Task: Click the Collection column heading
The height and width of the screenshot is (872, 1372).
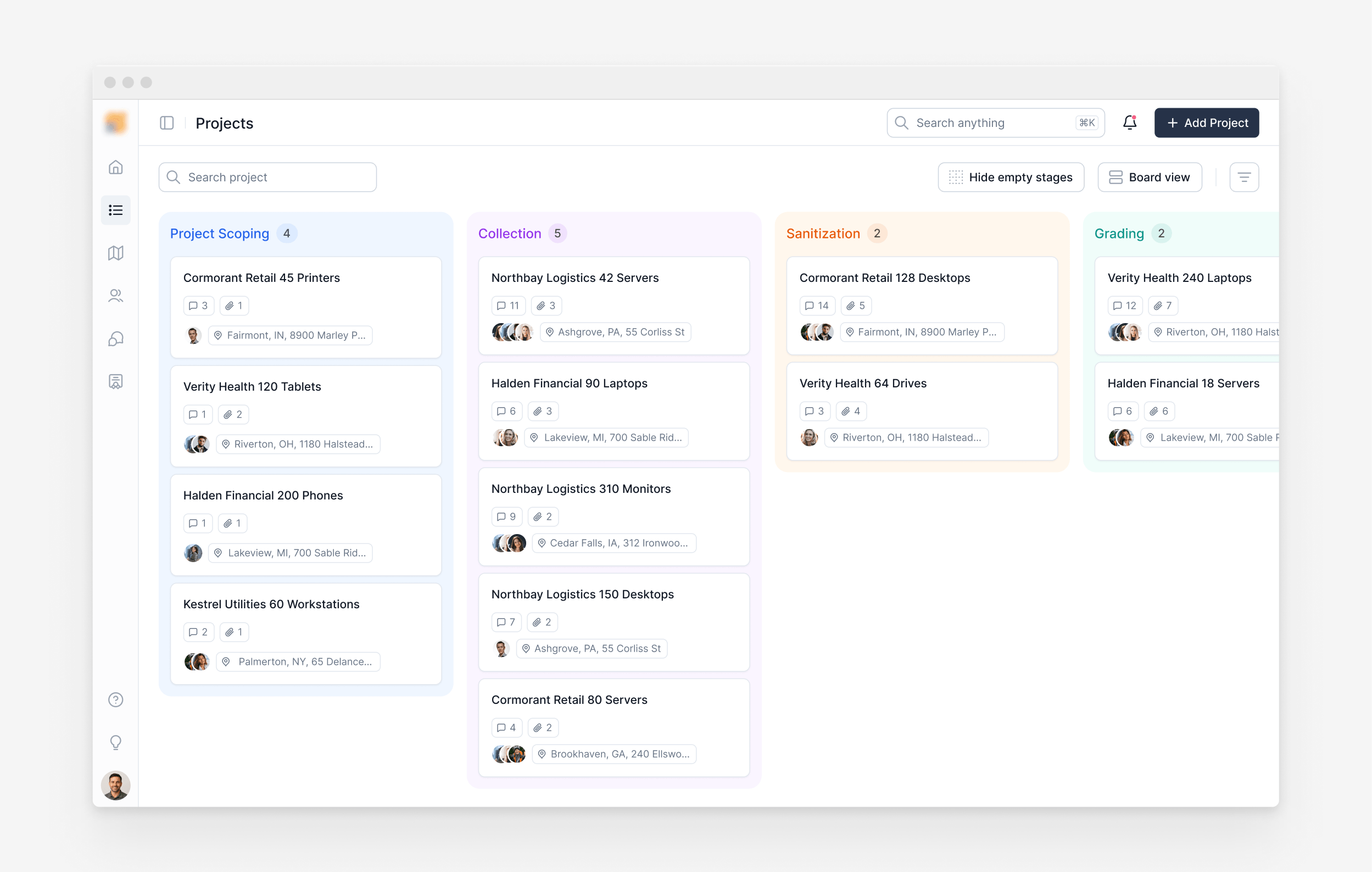Action: click(509, 233)
